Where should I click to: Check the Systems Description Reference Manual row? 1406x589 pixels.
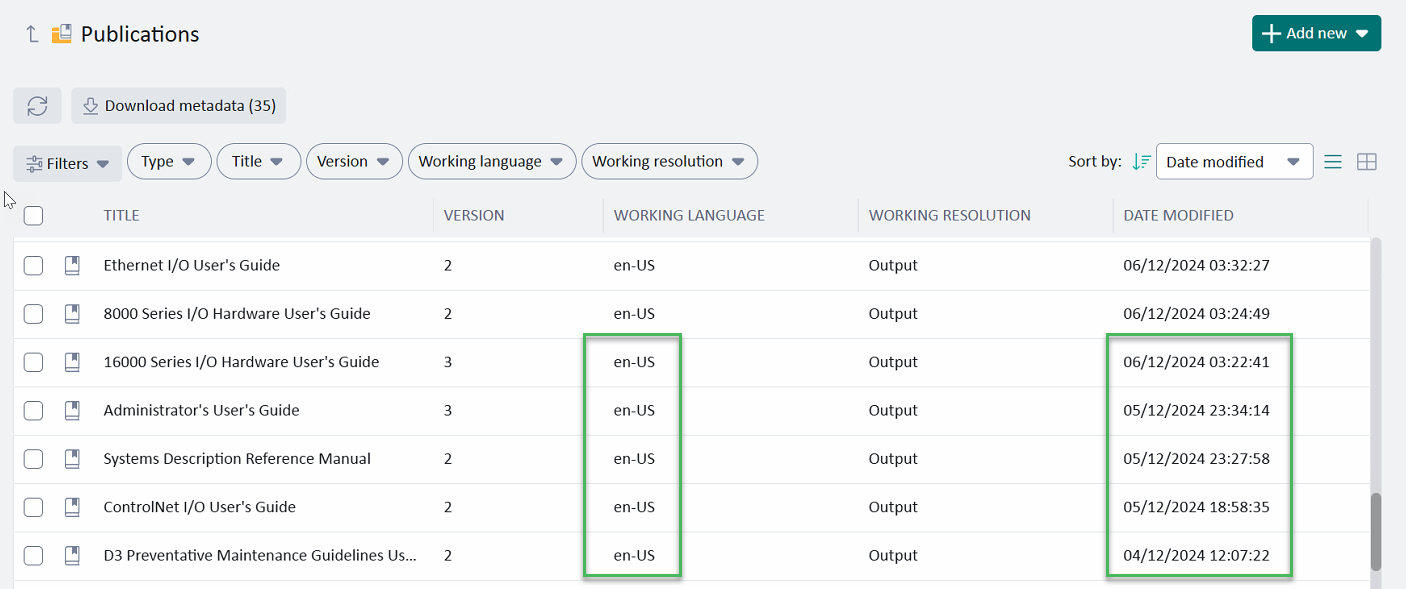[33, 459]
